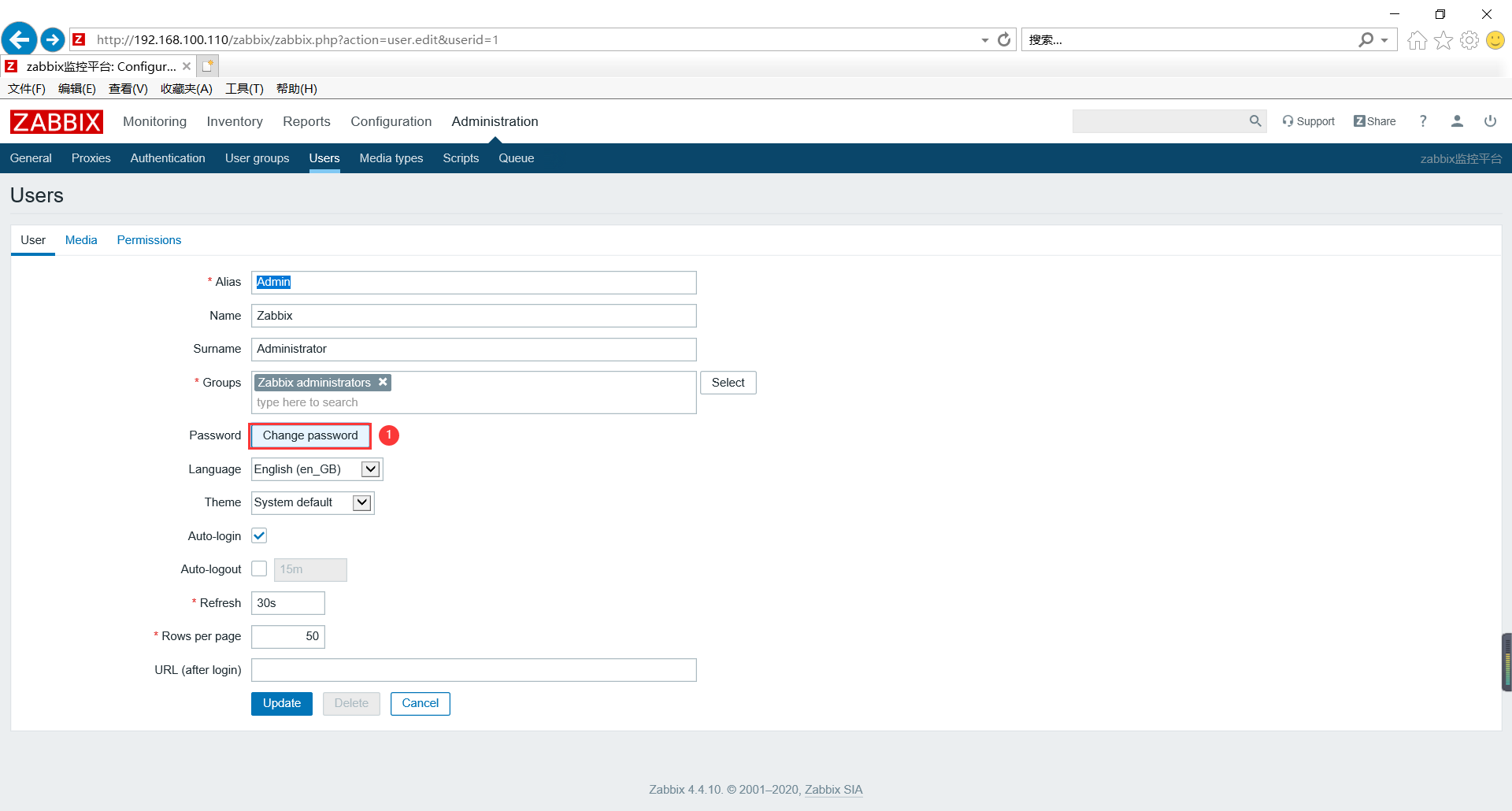1512x811 pixels.
Task: Open a new browser tab
Action: [x=208, y=66]
